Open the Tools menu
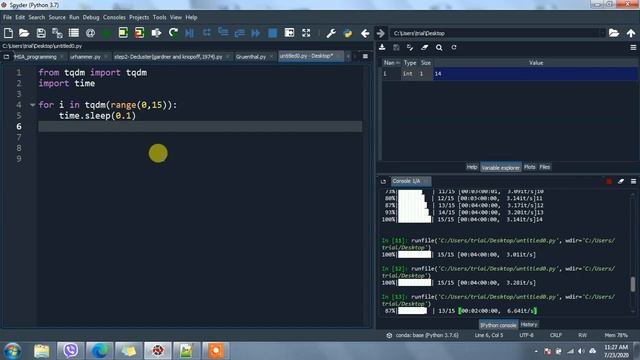 point(160,17)
